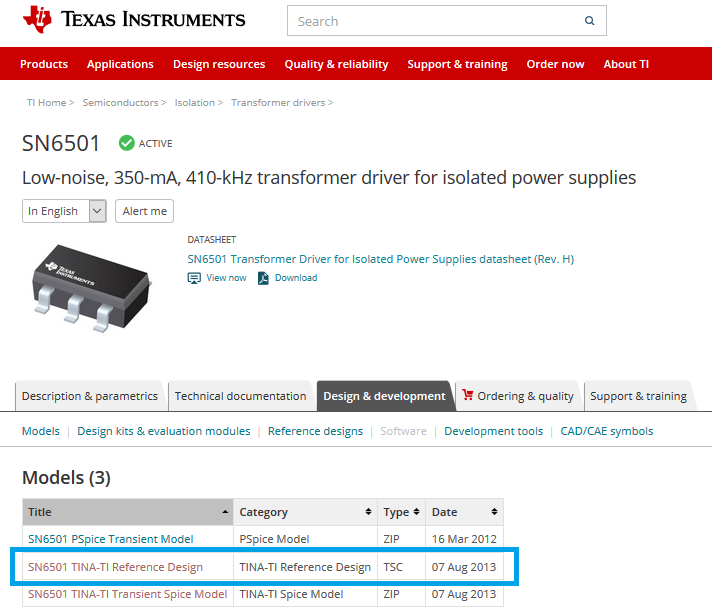Viewport: 712px width, 614px height.
Task: Click the Models (3) heading
Action: pos(66,478)
